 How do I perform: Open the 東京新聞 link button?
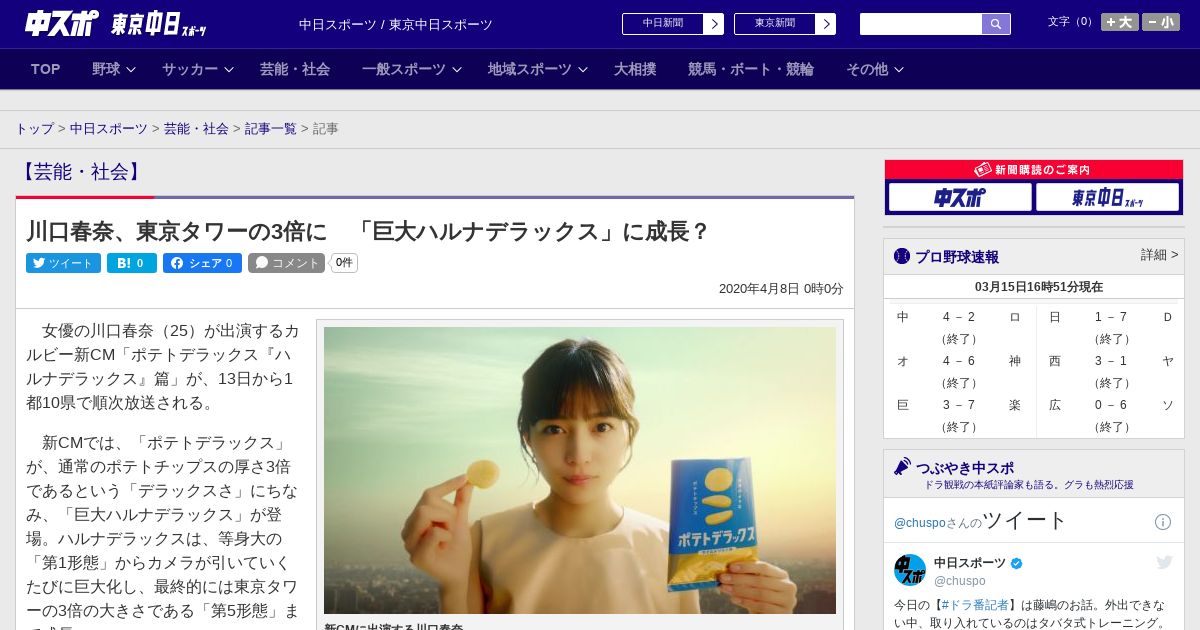pos(785,24)
